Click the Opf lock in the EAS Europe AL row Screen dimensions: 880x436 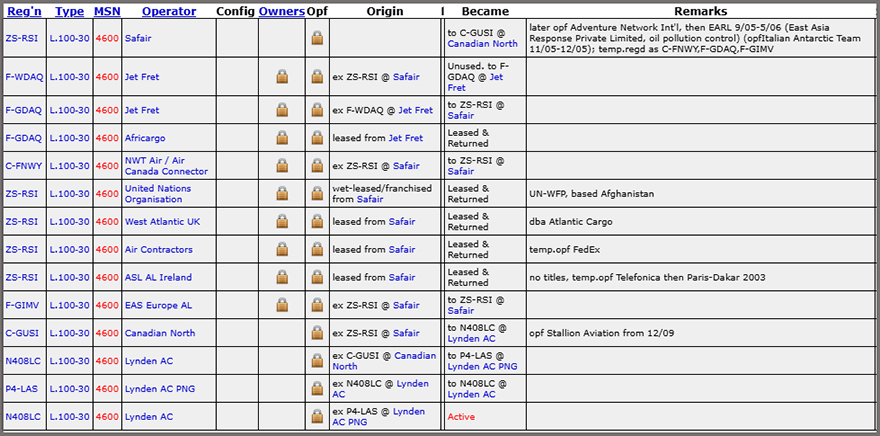click(317, 305)
